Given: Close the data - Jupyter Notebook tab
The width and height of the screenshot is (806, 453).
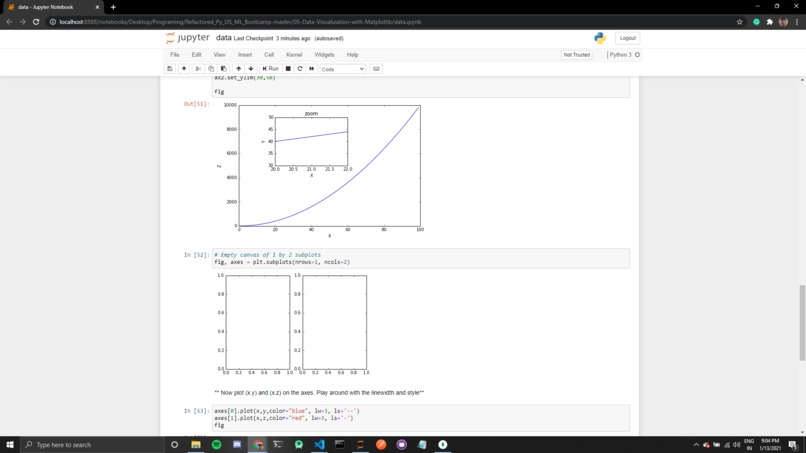Looking at the screenshot, I should (97, 7).
